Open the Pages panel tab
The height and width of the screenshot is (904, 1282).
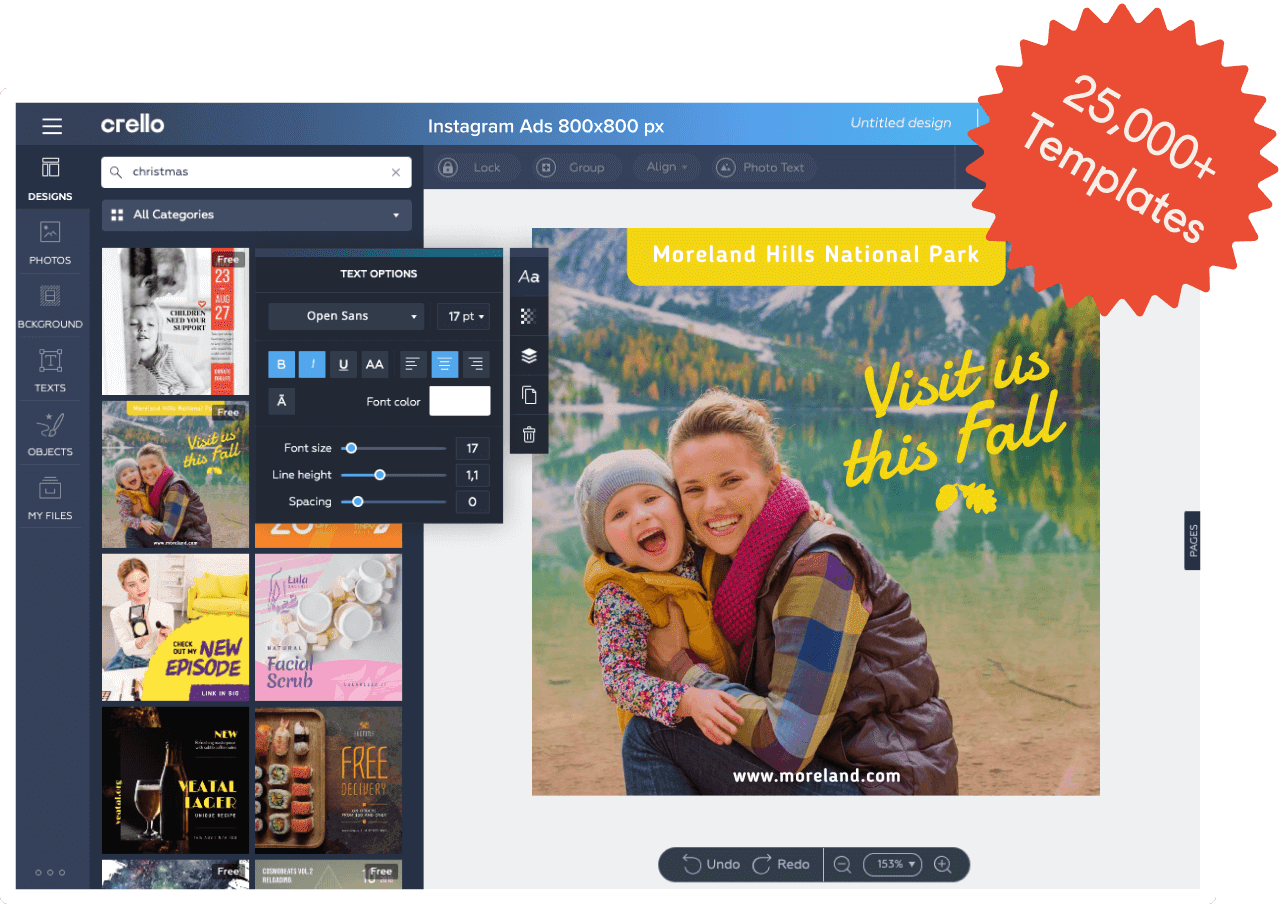tap(1192, 540)
